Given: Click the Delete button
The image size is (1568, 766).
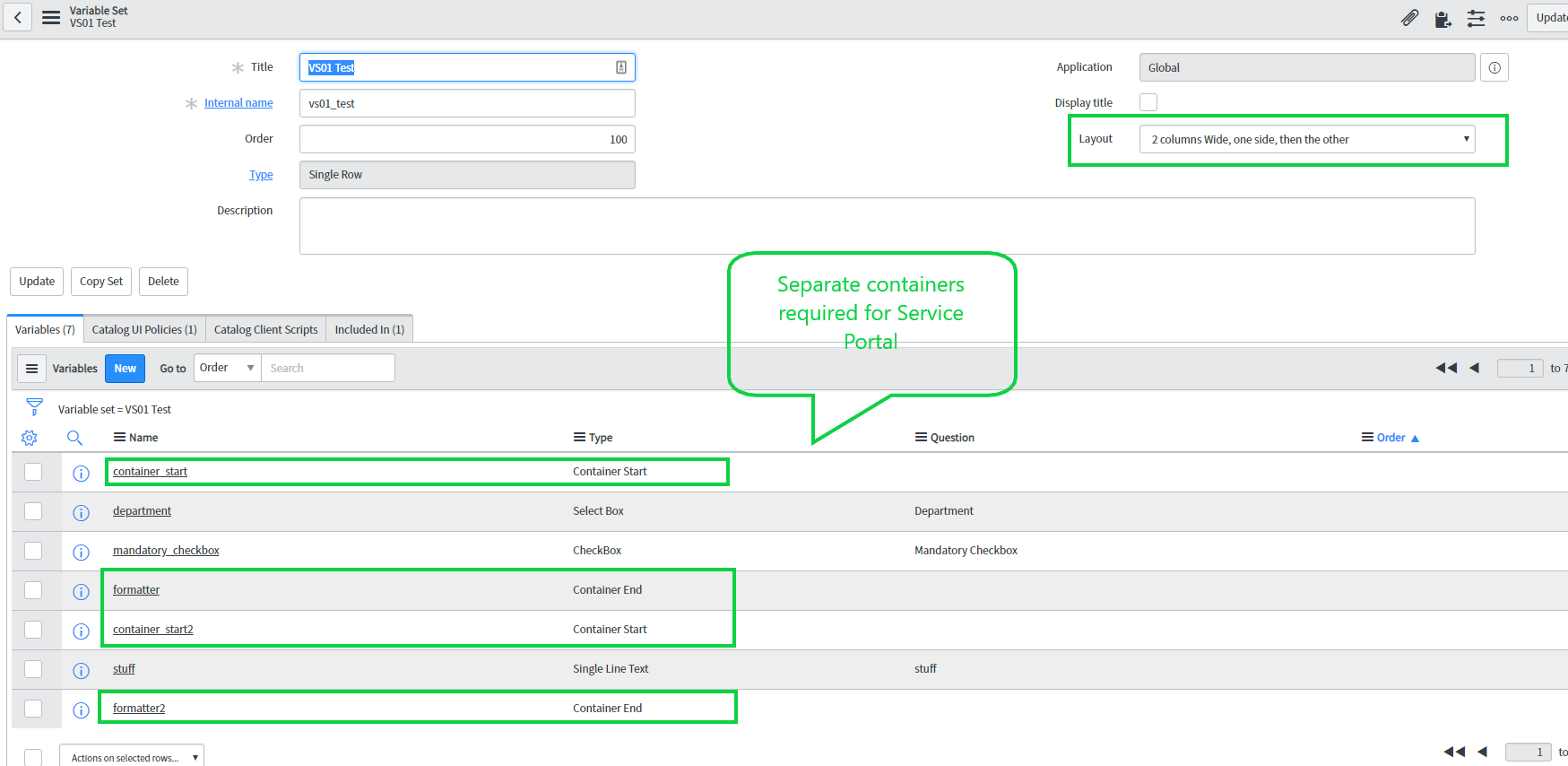Looking at the screenshot, I should click(x=163, y=282).
